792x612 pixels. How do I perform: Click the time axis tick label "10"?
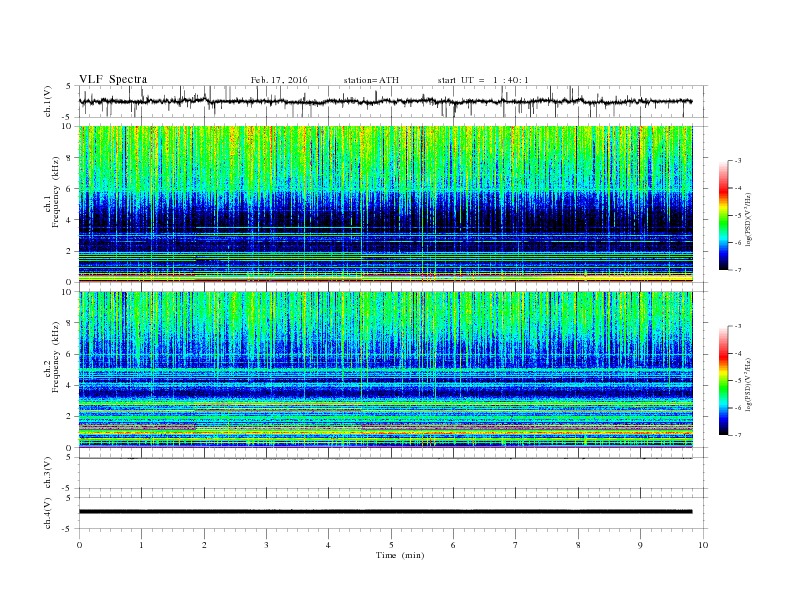click(703, 545)
